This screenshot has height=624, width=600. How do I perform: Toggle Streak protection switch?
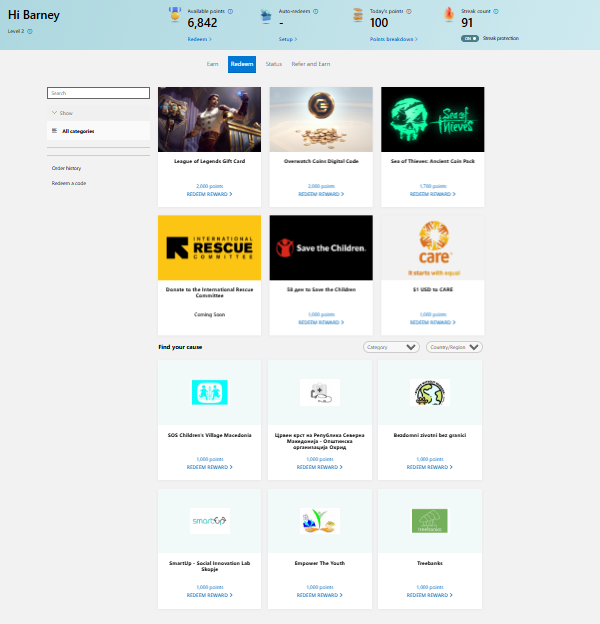470,39
